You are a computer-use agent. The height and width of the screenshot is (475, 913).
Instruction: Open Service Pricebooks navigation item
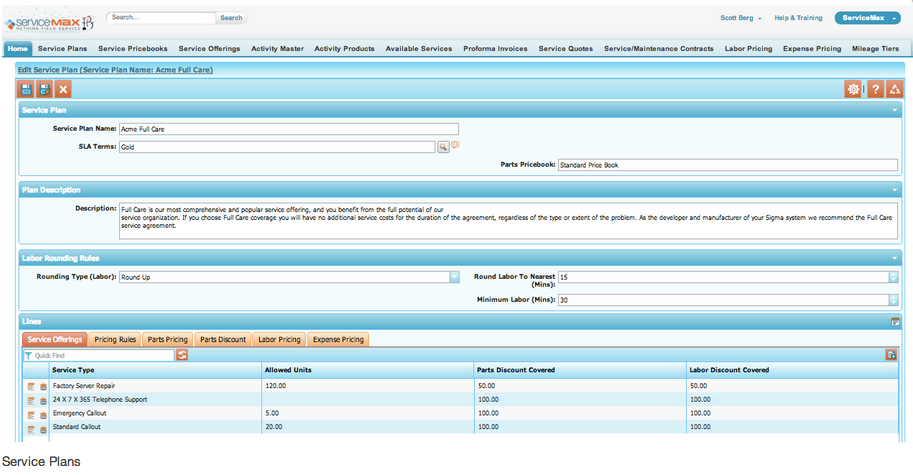point(133,49)
